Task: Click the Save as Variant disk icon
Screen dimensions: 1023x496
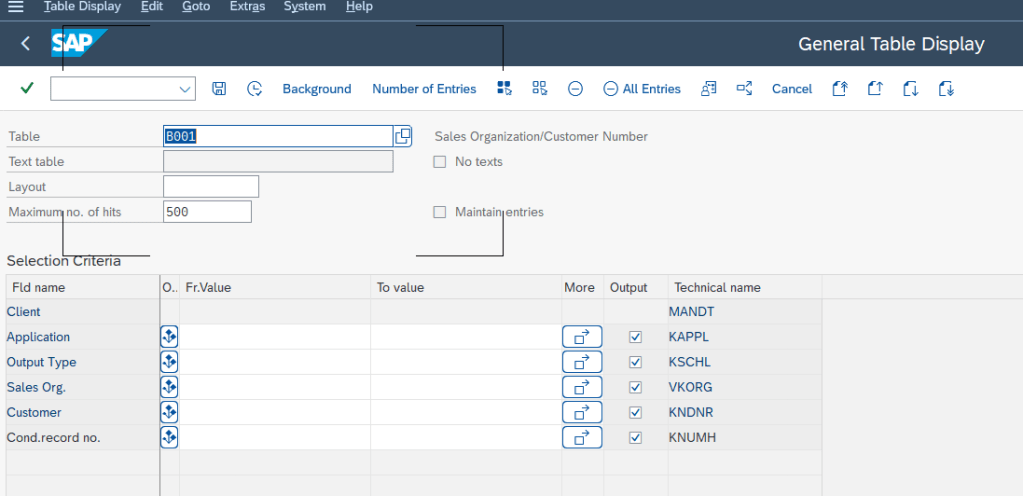Action: (x=219, y=89)
